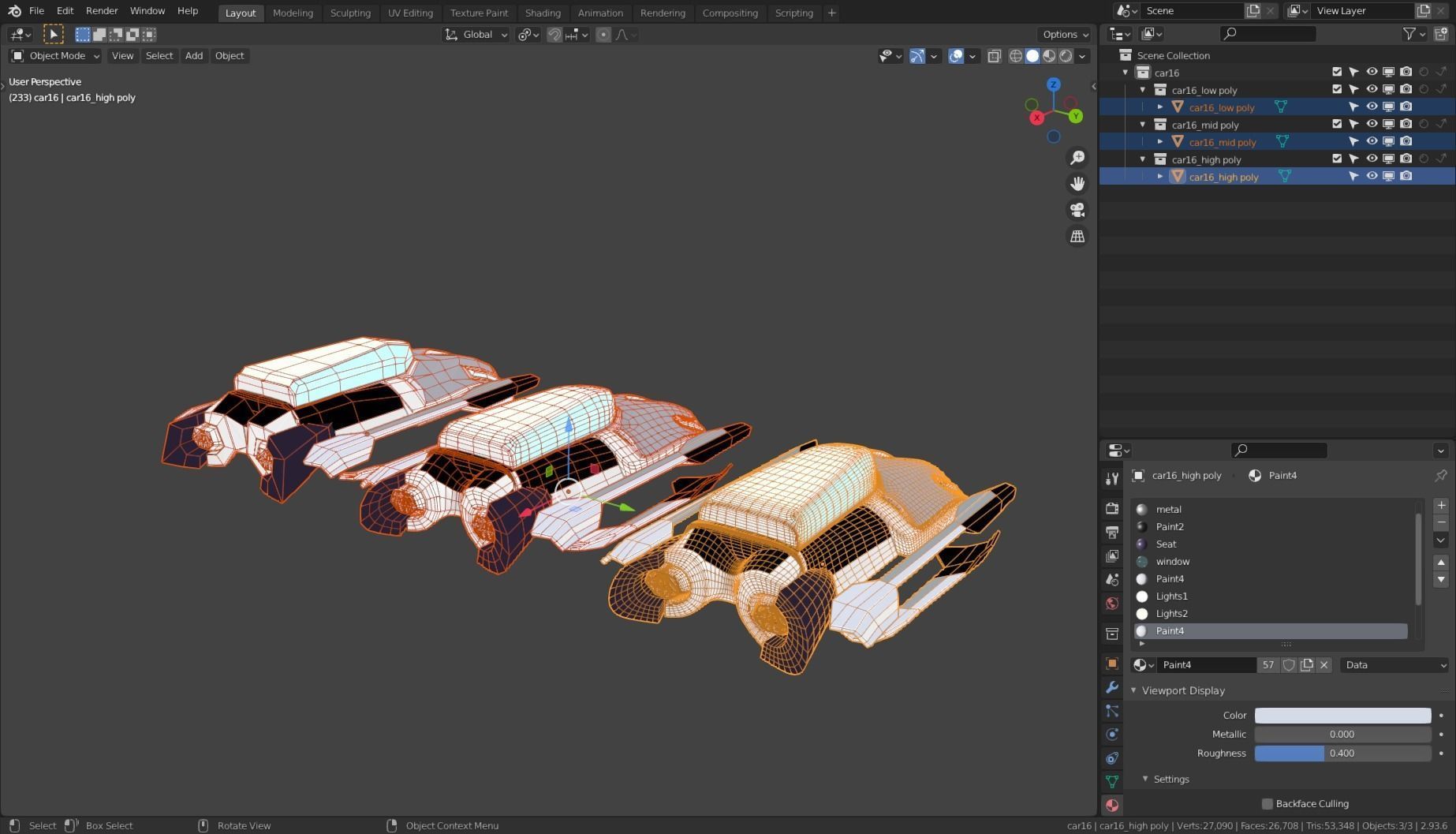Open outliner filter dropdown

[x=1414, y=34]
